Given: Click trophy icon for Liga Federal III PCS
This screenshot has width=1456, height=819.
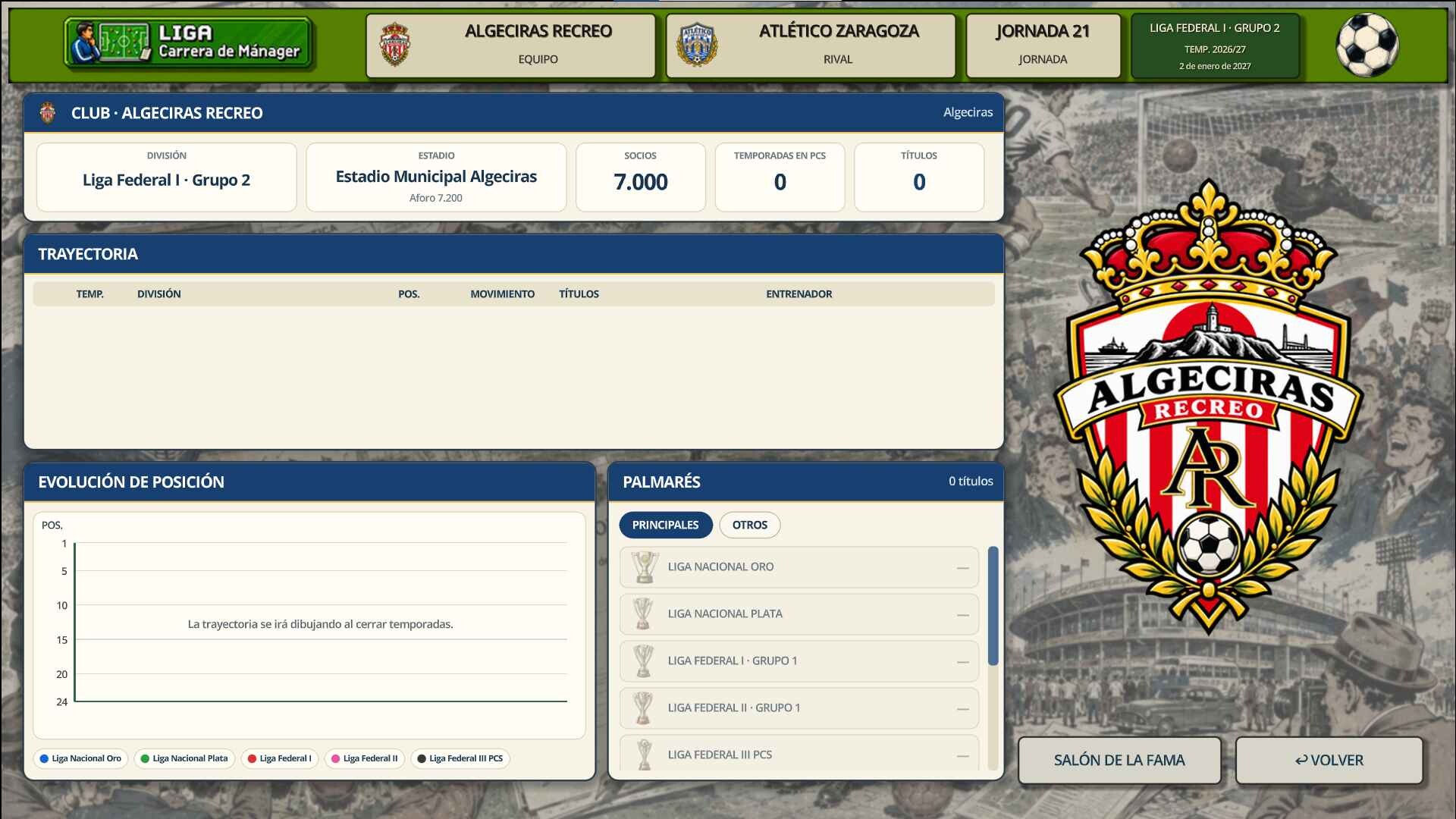Looking at the screenshot, I should (644, 755).
